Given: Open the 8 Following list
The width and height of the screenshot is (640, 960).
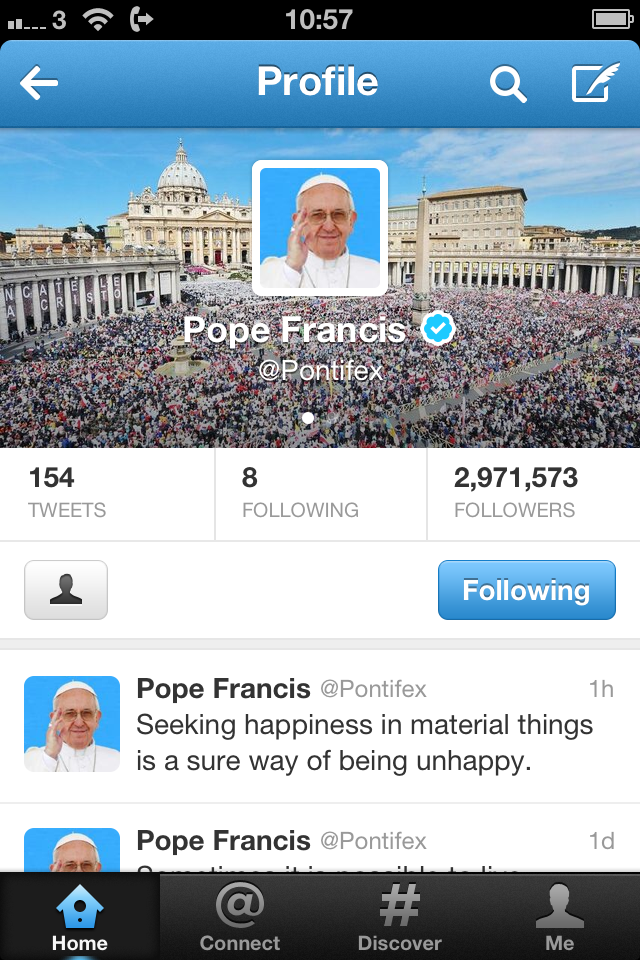Looking at the screenshot, I should coord(320,493).
